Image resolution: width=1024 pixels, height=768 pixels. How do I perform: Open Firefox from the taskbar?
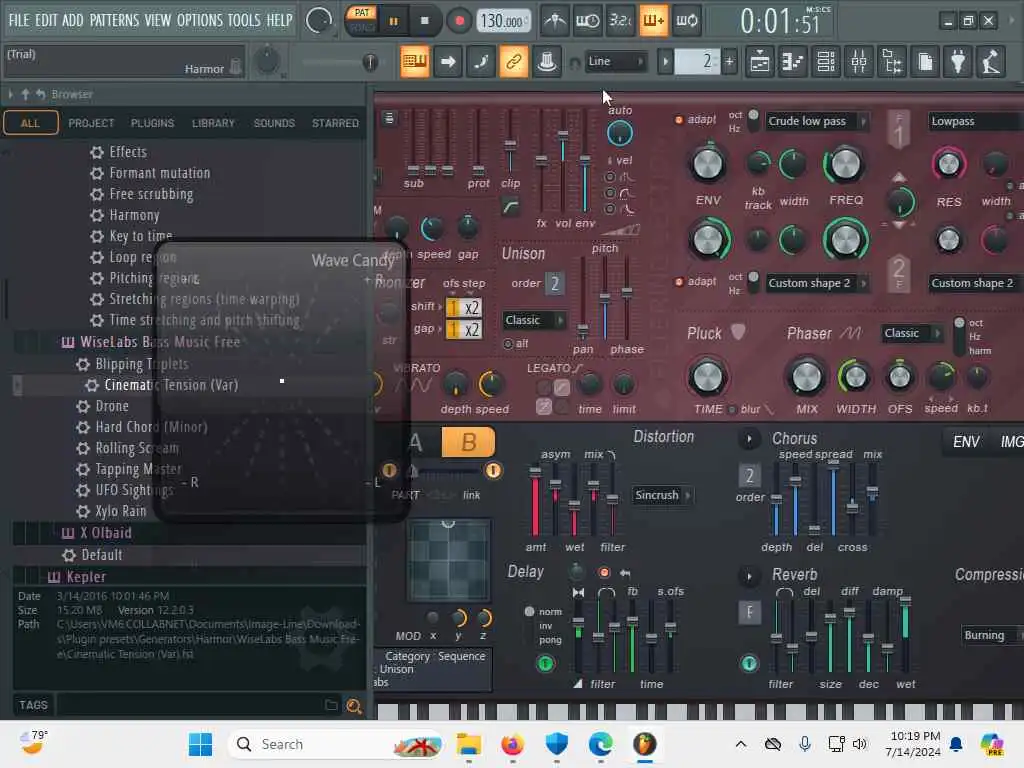pos(513,744)
